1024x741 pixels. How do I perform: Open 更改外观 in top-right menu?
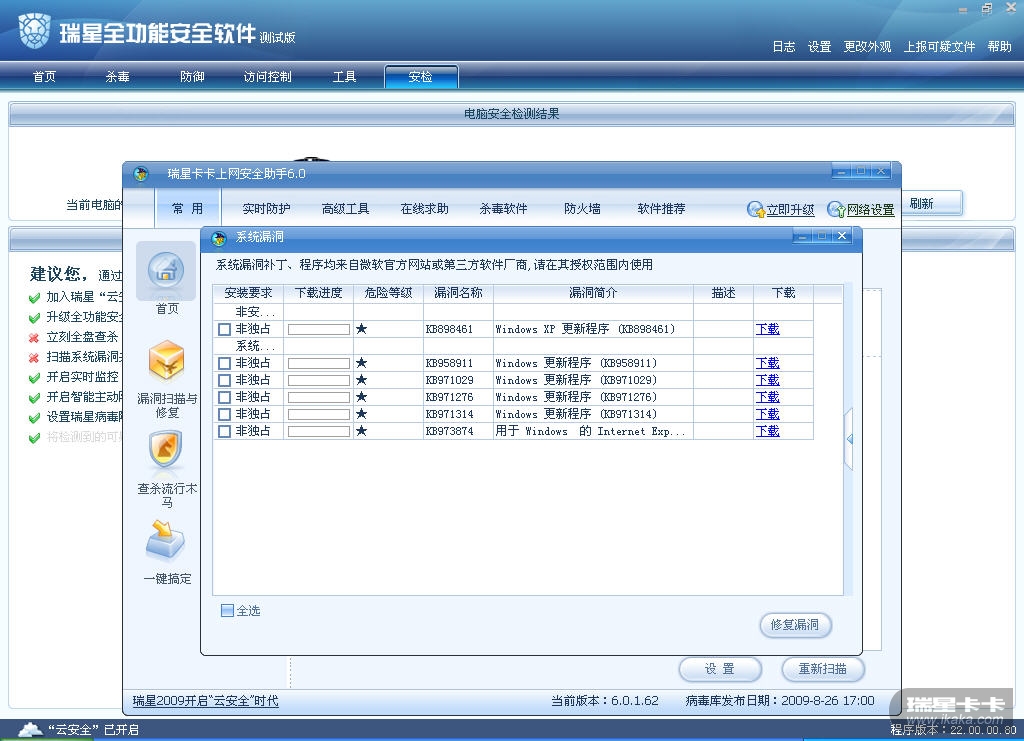pos(867,47)
